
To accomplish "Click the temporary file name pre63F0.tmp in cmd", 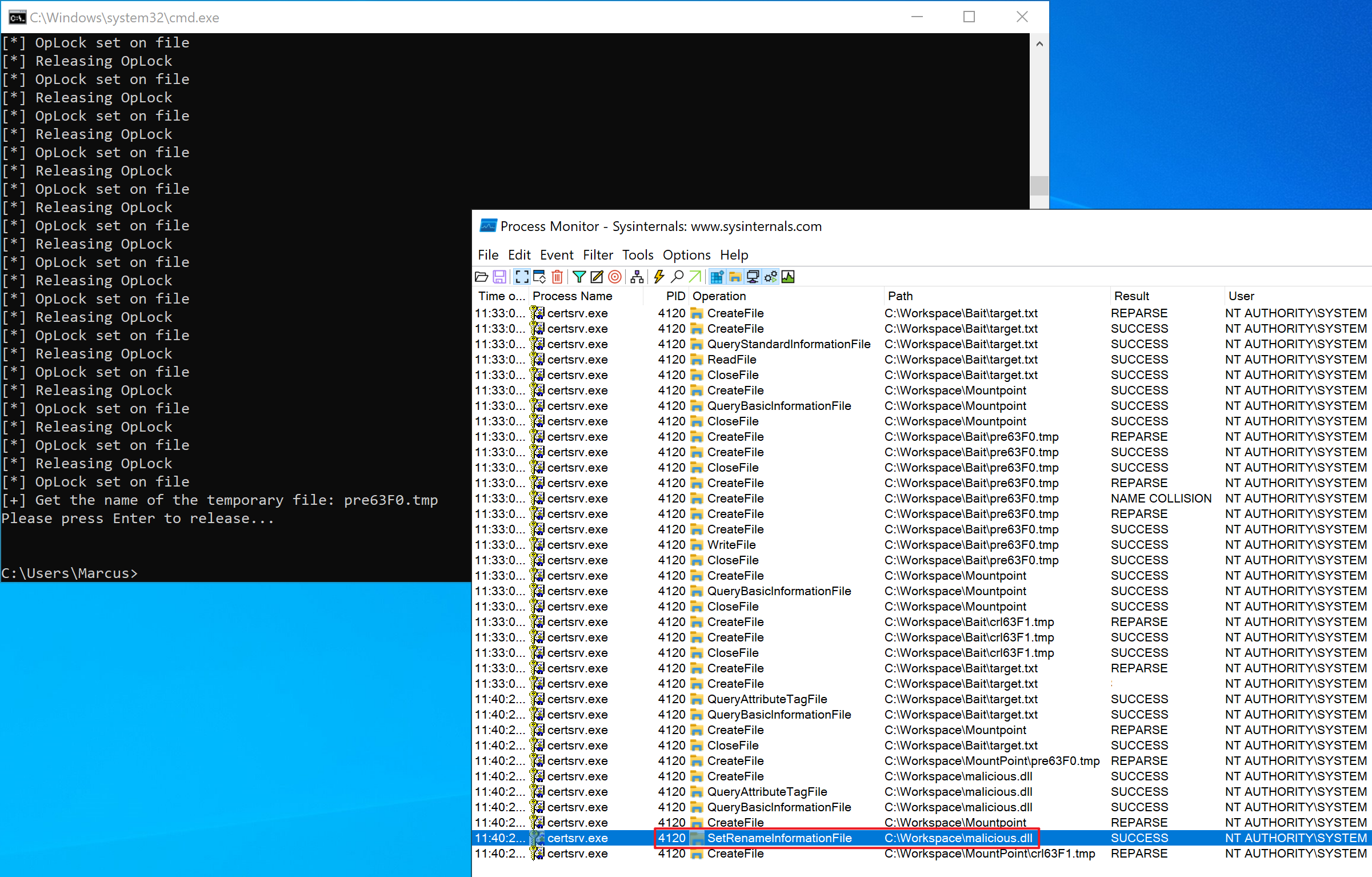I will click(x=391, y=500).
